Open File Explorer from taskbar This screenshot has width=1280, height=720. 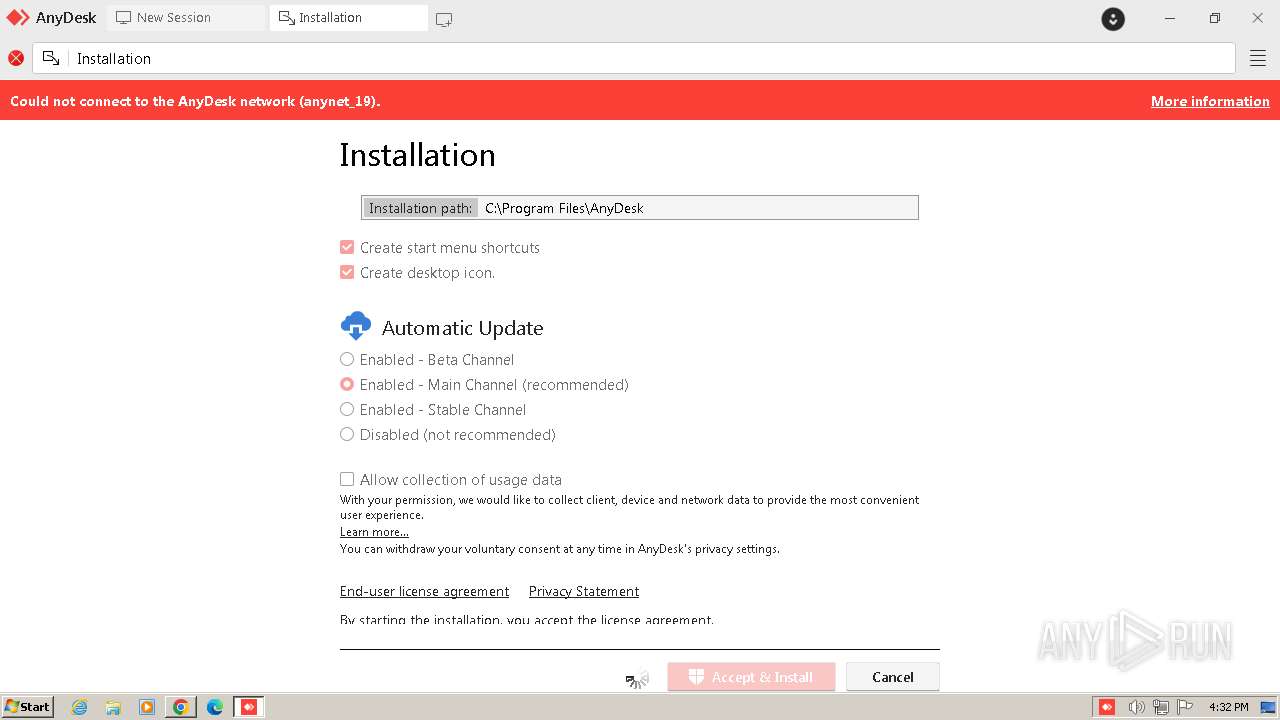[x=113, y=707]
